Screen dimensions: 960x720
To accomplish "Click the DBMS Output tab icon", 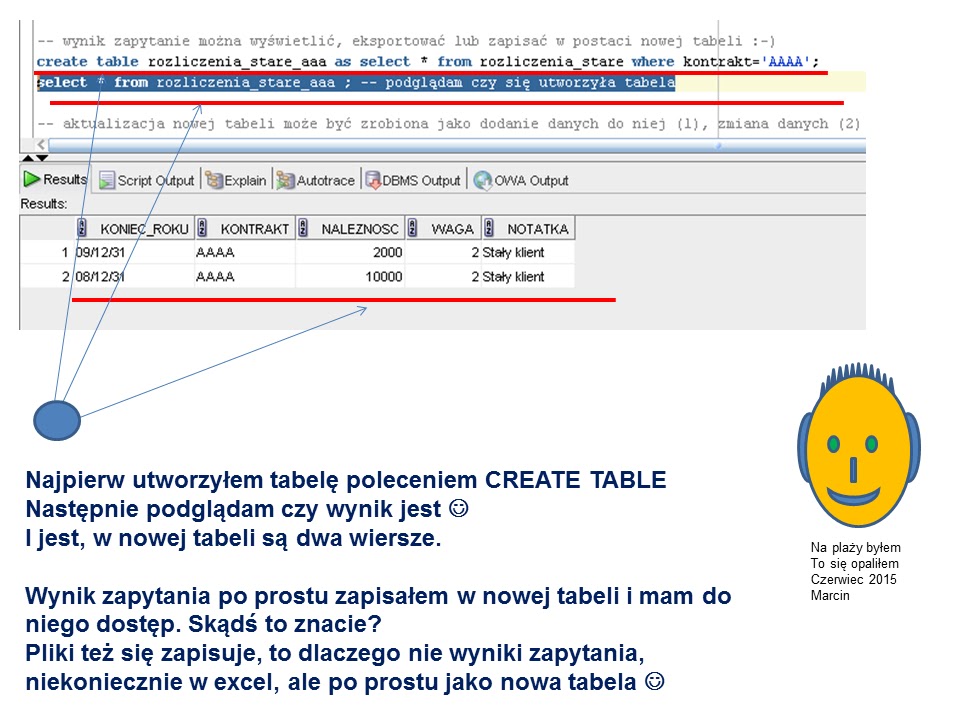I will pos(374,180).
